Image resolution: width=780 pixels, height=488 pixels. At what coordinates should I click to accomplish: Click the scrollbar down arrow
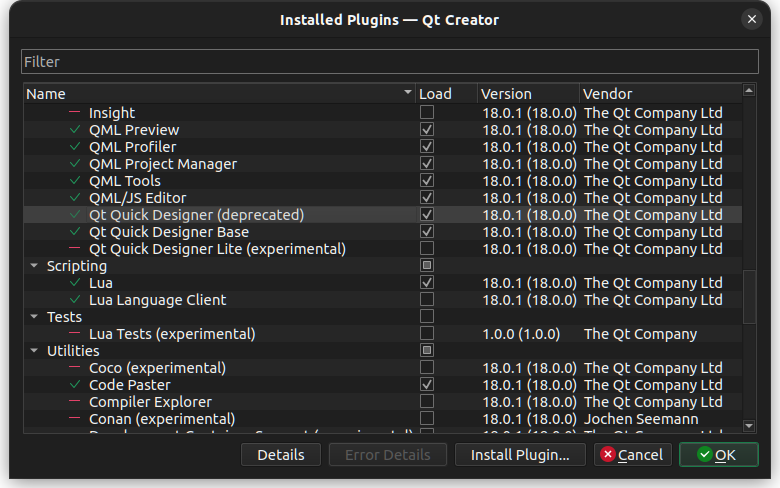[749, 426]
